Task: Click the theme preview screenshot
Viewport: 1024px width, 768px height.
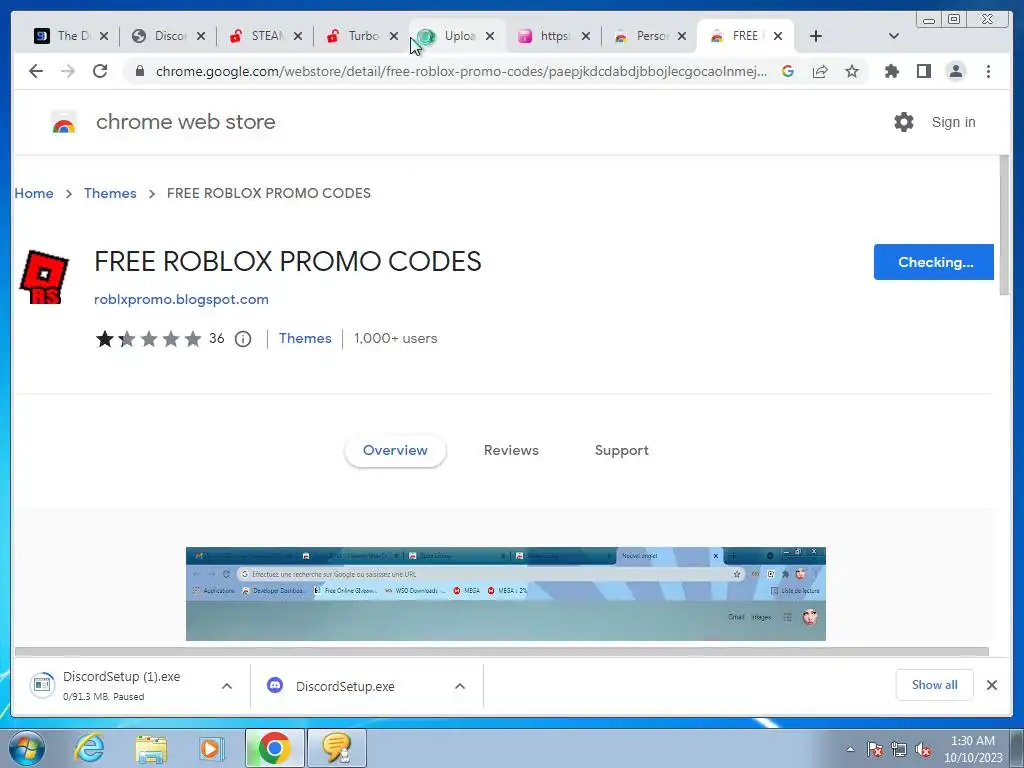Action: 505,594
